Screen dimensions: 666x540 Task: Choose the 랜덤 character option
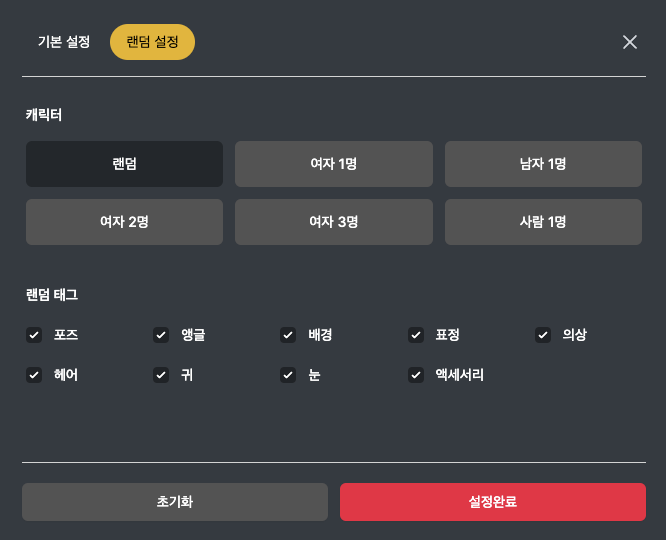pyautogui.click(x=124, y=164)
